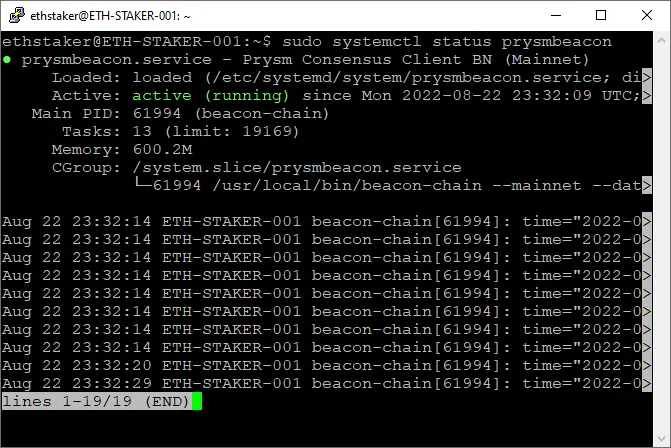The image size is (671, 448).
Task: Click the PuTTY icon in title bar
Action: click(x=17, y=15)
